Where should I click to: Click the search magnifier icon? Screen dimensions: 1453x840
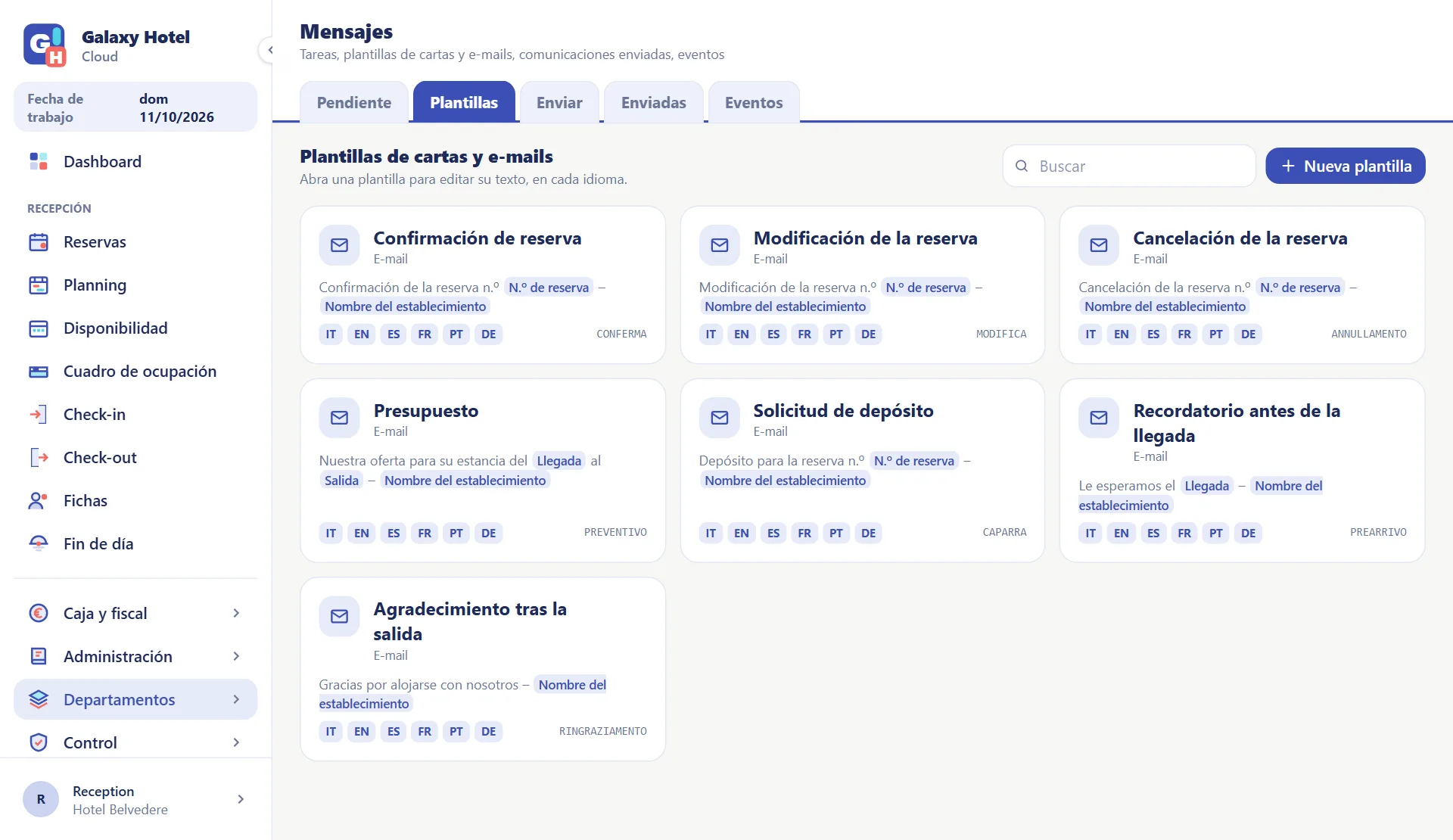(x=1022, y=166)
